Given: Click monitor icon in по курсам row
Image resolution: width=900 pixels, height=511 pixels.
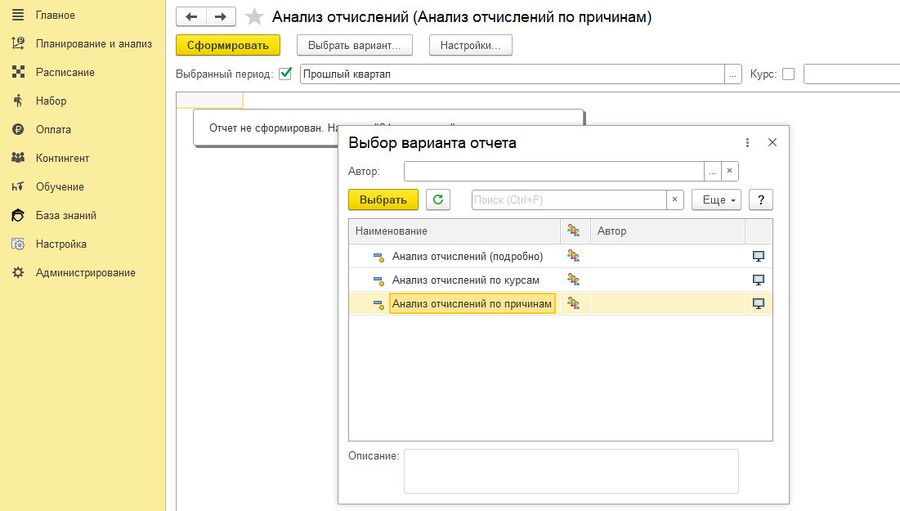Looking at the screenshot, I should pyautogui.click(x=758, y=280).
